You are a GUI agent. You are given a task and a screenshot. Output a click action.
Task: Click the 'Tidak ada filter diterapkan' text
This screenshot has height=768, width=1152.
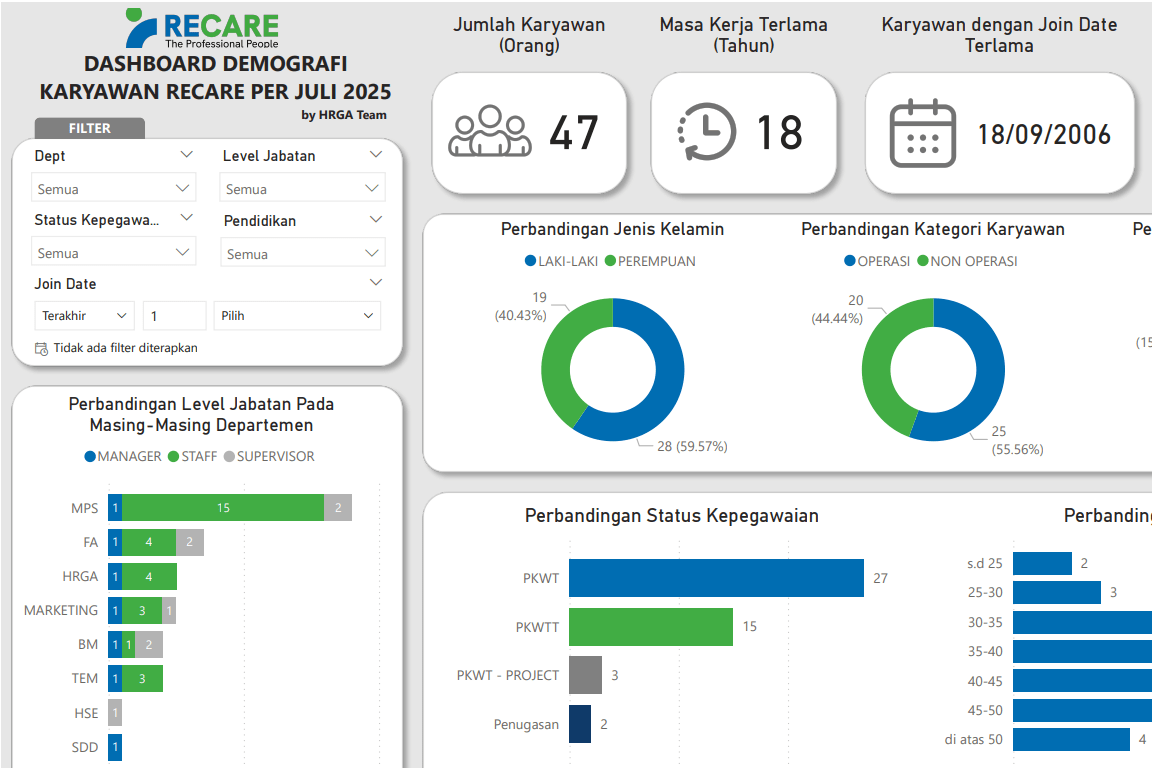pos(126,348)
